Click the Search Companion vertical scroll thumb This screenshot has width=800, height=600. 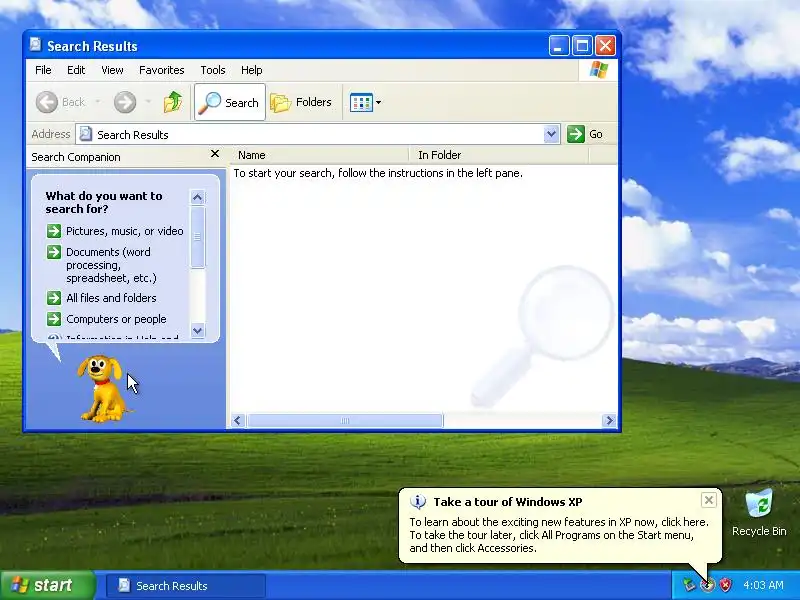pyautogui.click(x=197, y=237)
